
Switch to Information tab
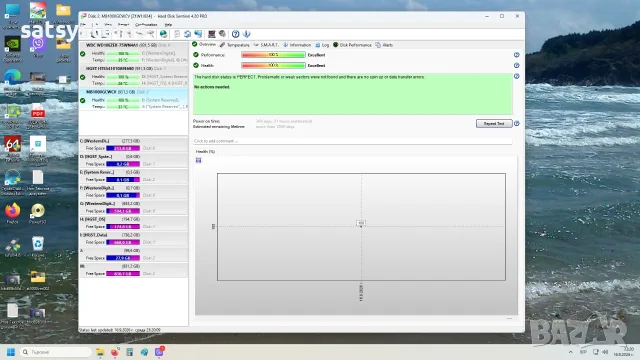pyautogui.click(x=297, y=45)
